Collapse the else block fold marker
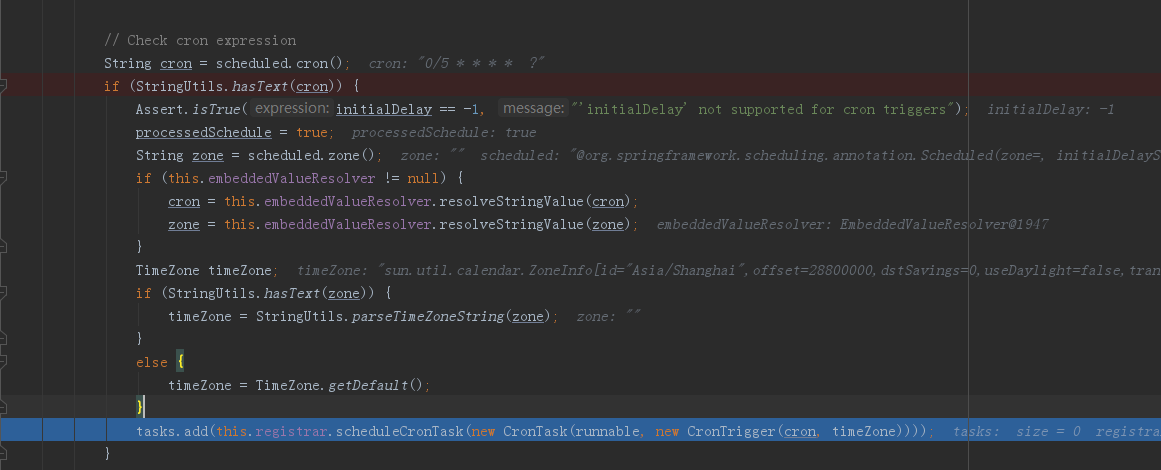This screenshot has height=470, width=1161. [2, 361]
